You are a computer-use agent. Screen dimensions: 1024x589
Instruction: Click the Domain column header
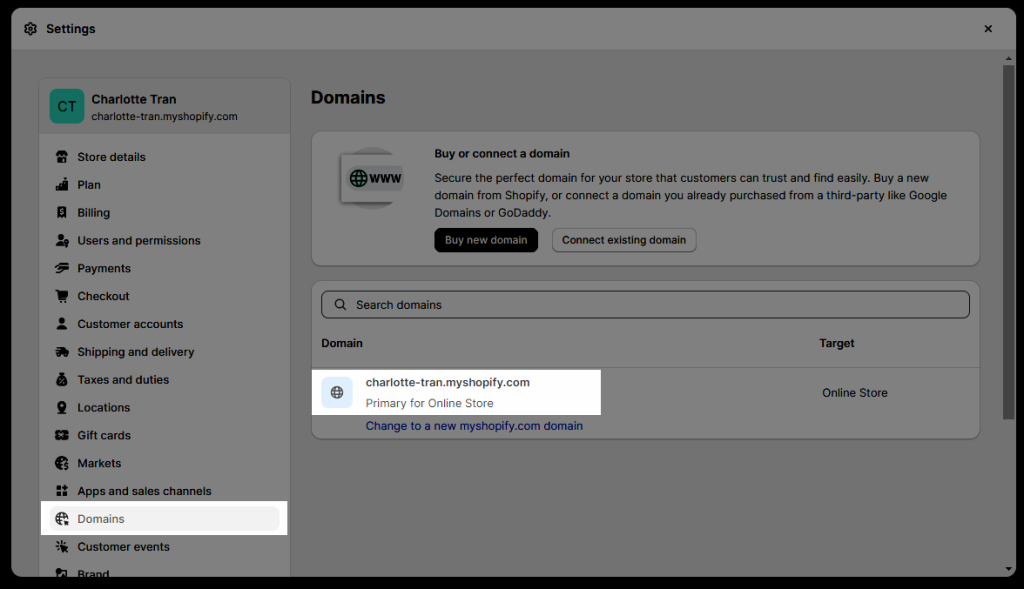click(x=342, y=343)
